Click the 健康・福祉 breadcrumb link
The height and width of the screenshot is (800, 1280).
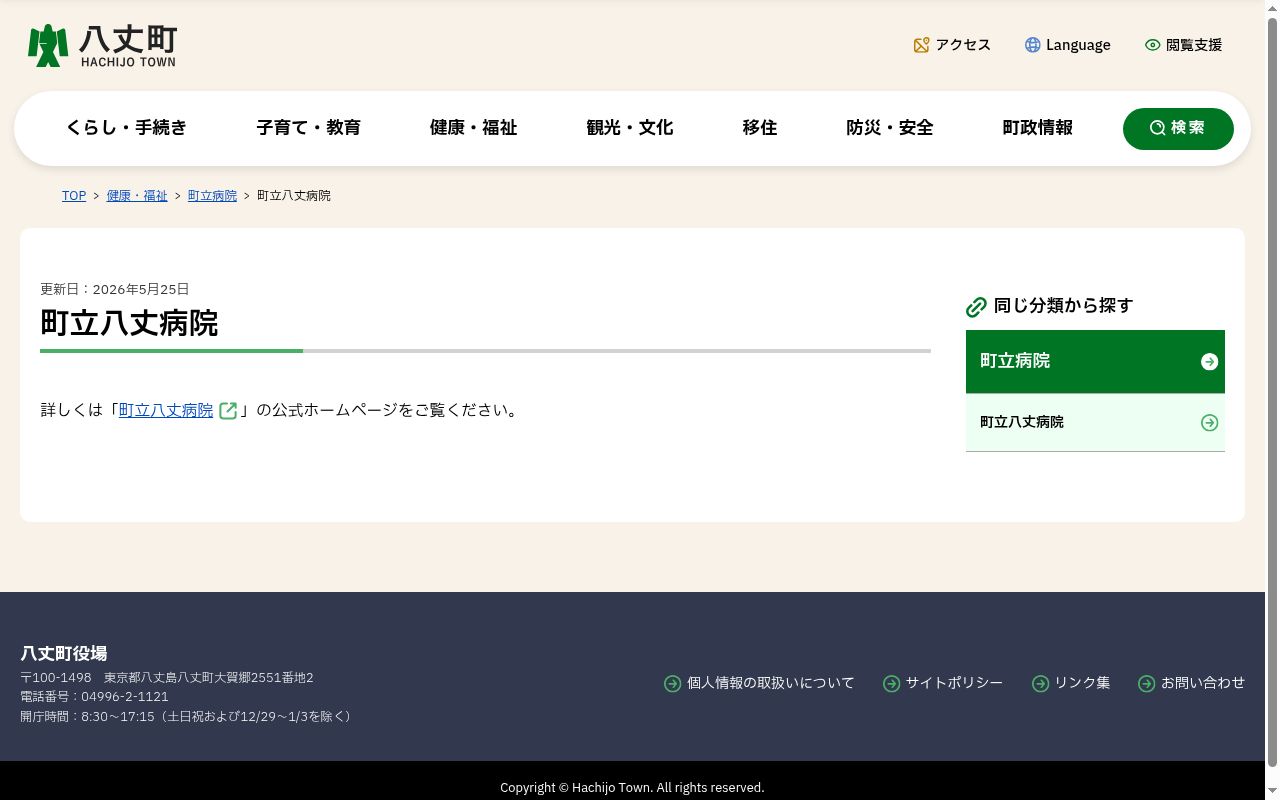[137, 196]
